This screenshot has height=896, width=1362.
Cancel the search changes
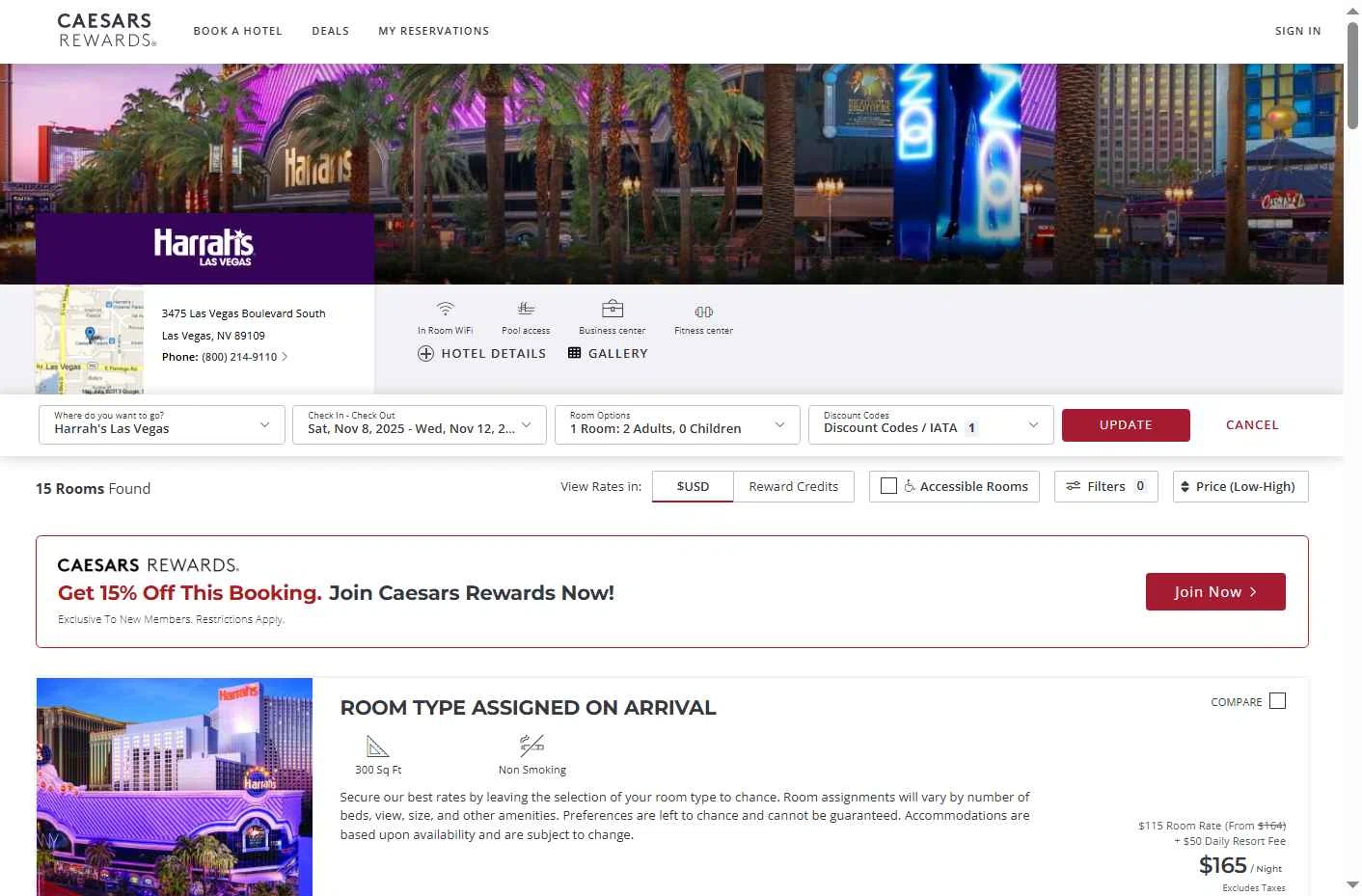[1252, 425]
